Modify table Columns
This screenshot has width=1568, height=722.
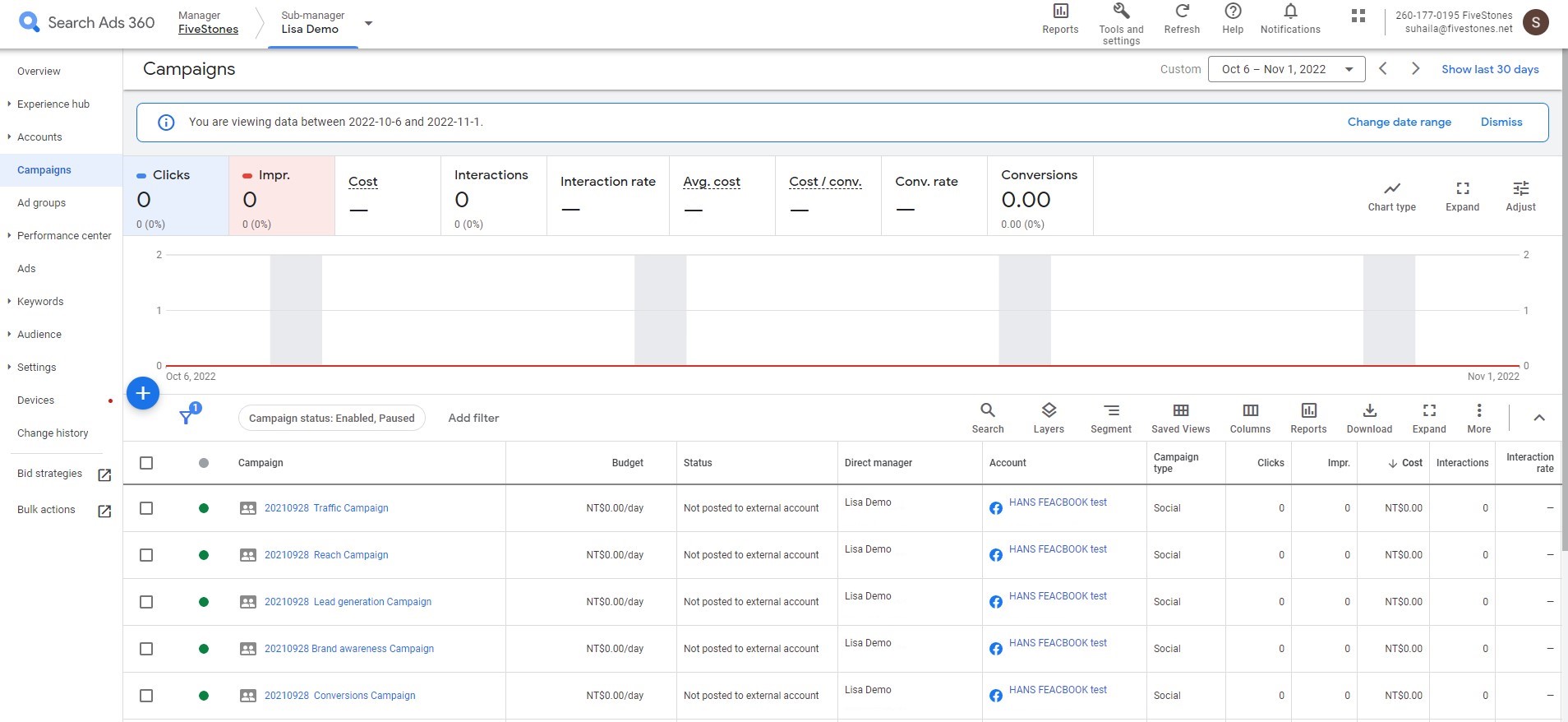click(1250, 418)
